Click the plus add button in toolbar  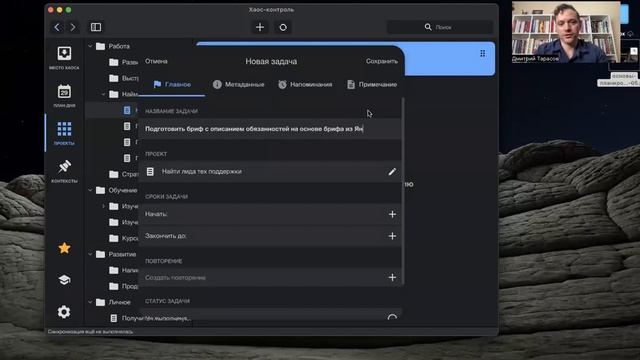tap(260, 27)
